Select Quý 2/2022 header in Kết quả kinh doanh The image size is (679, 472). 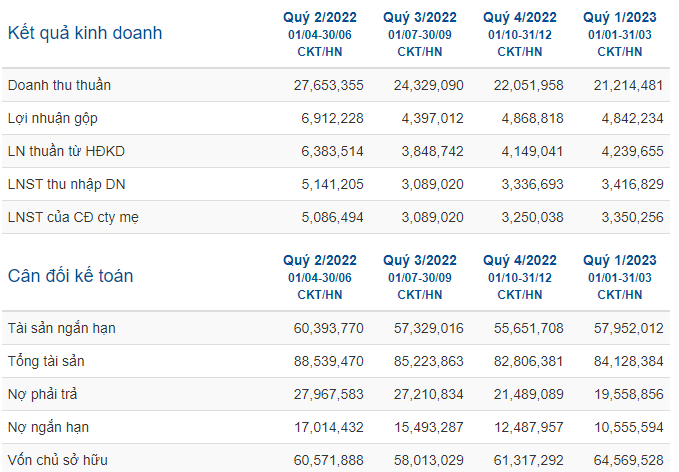(x=320, y=17)
